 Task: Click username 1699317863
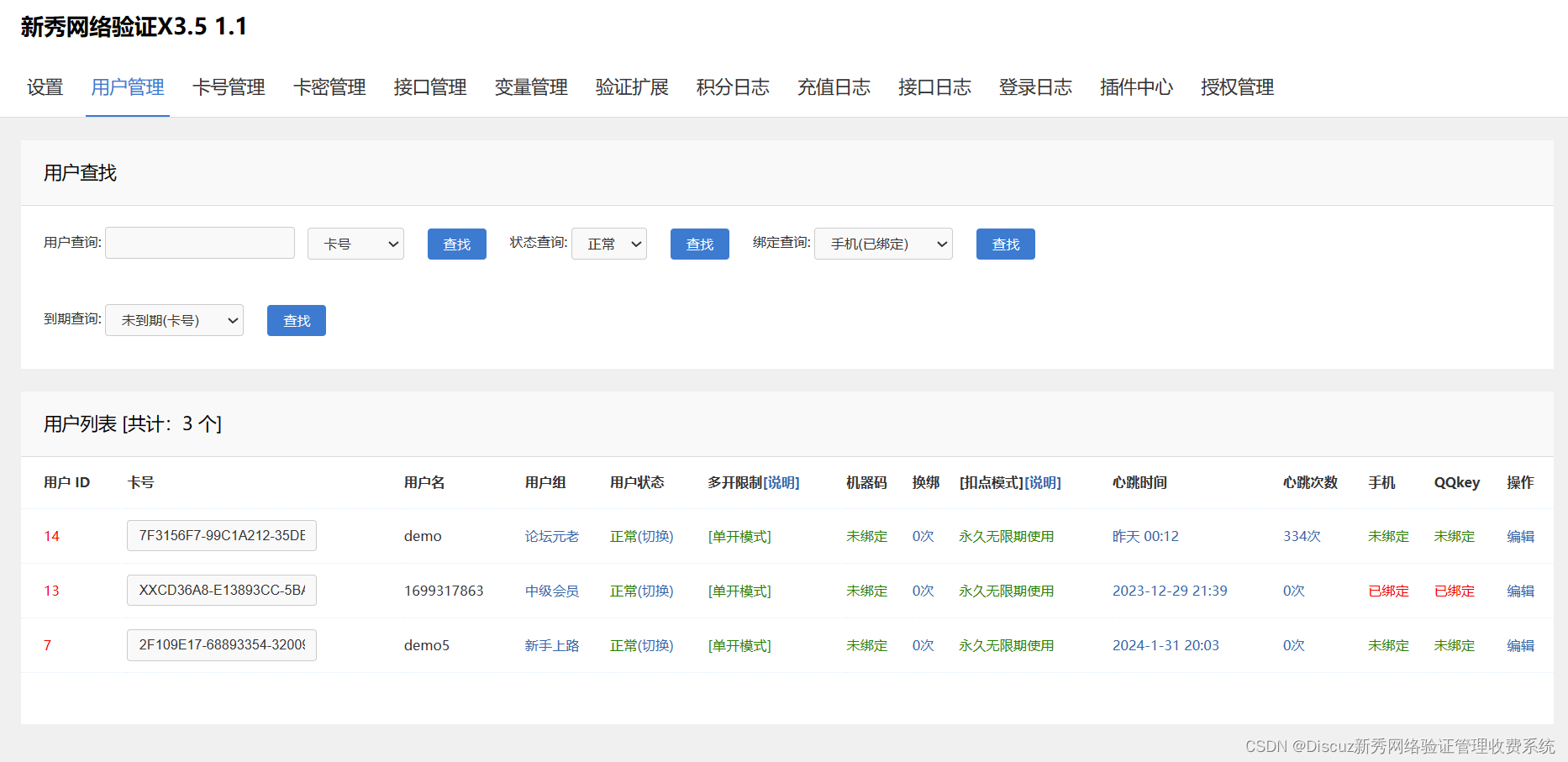pos(444,591)
